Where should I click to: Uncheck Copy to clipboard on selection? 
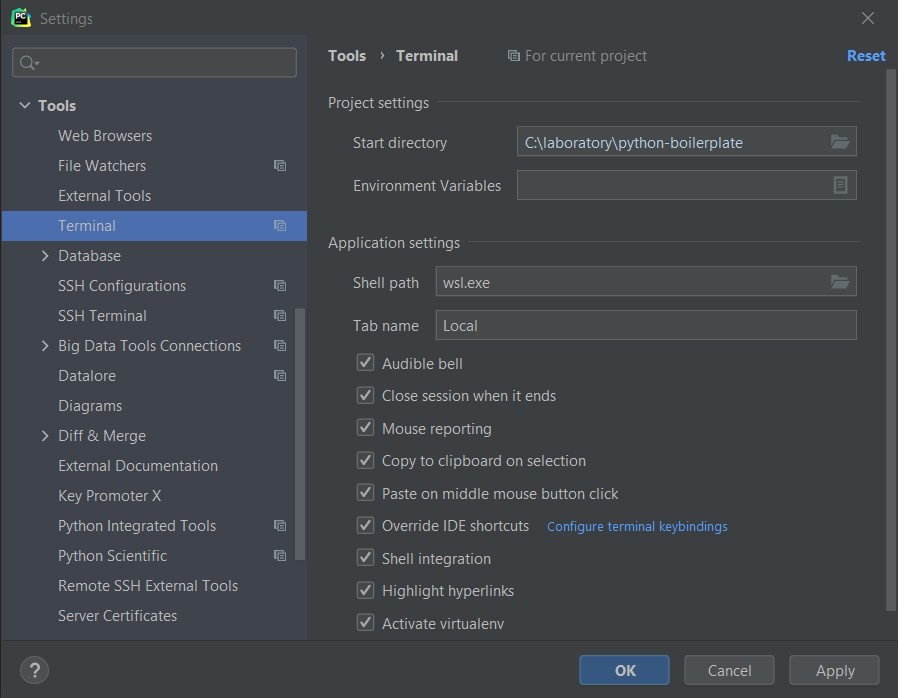(x=365, y=460)
